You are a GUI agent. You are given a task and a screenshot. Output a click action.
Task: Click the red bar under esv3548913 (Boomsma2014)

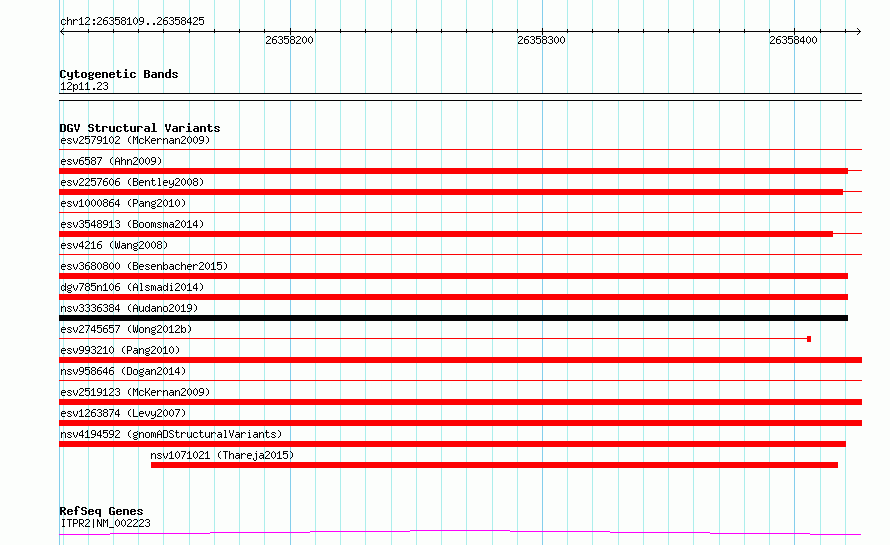pyautogui.click(x=446, y=234)
